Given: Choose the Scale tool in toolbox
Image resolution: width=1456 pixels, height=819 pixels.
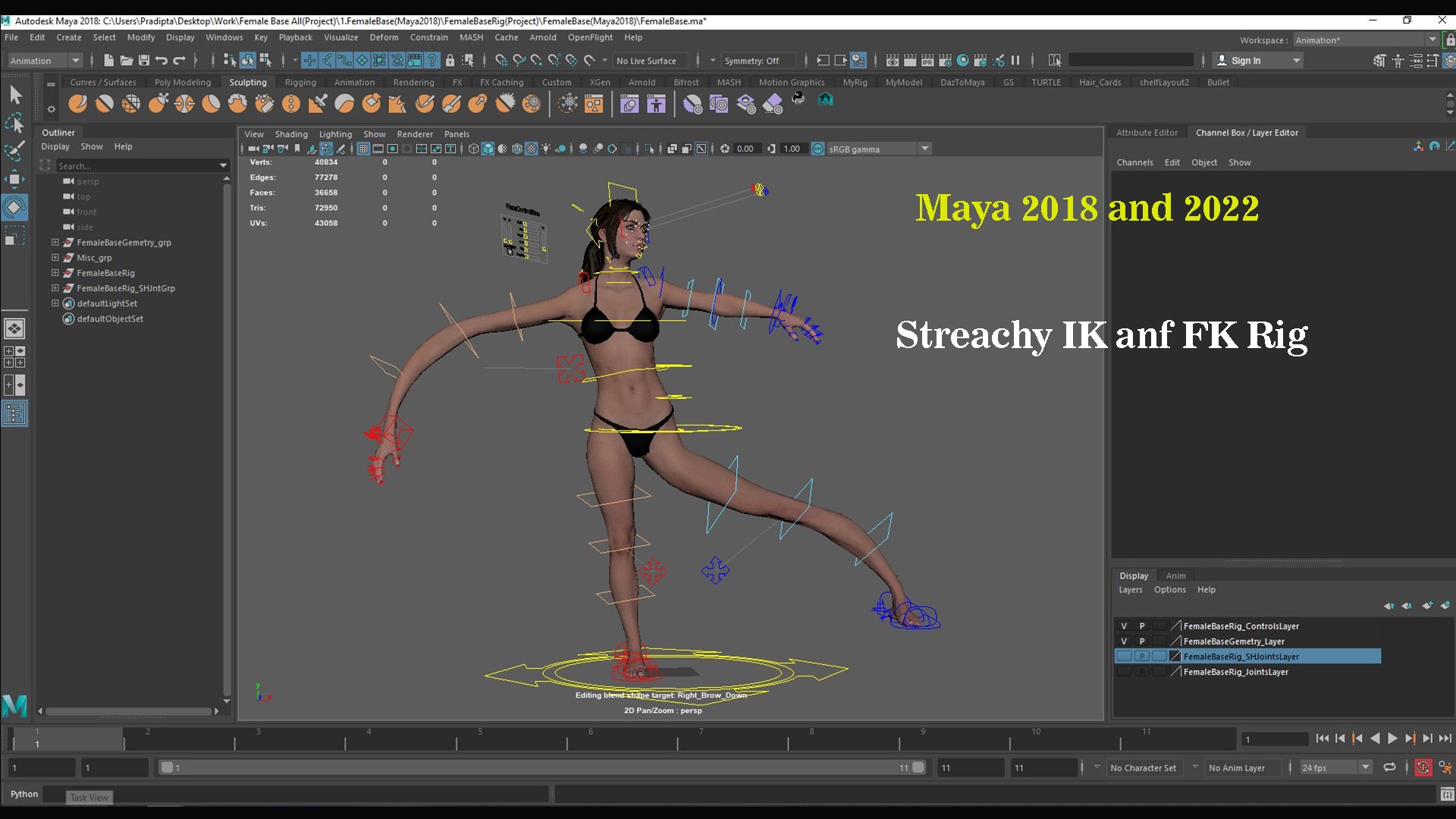Looking at the screenshot, I should click(x=15, y=236).
